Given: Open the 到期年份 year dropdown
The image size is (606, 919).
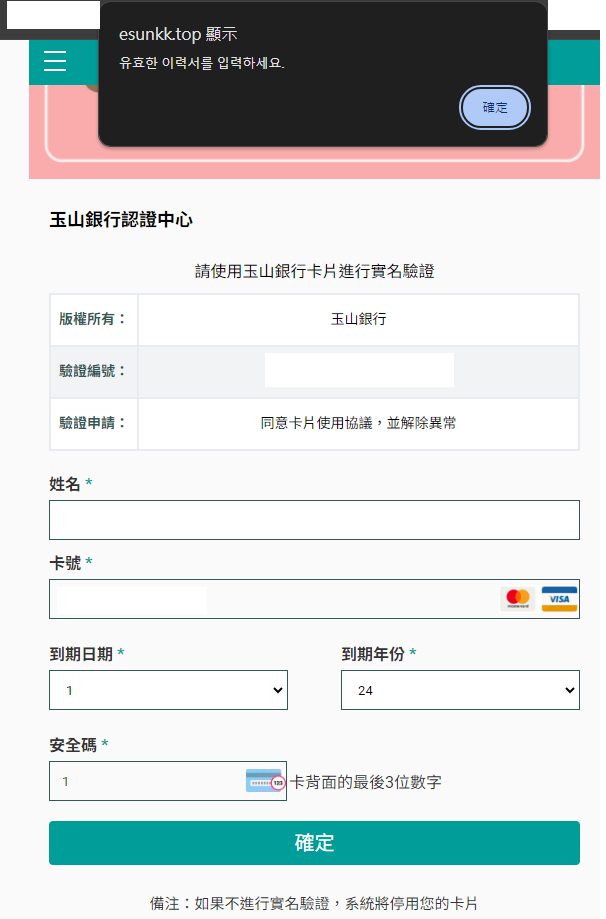Looking at the screenshot, I should point(460,690).
